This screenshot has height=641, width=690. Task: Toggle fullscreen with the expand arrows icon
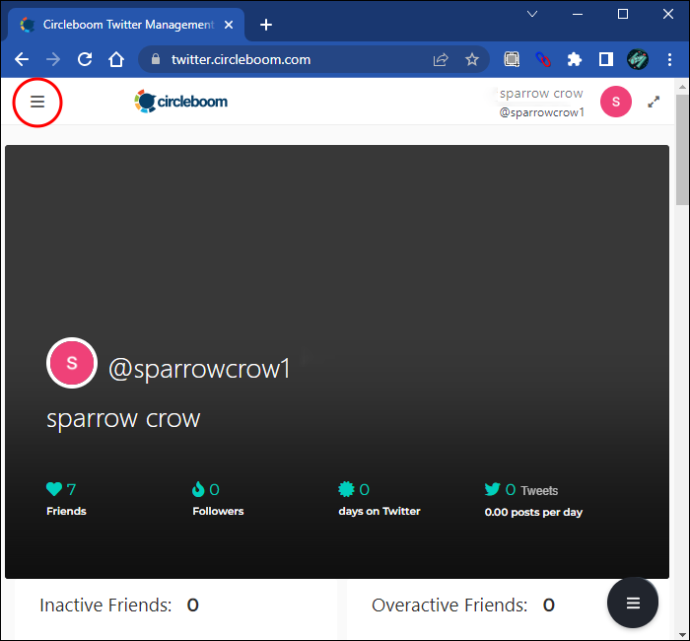coord(653,102)
